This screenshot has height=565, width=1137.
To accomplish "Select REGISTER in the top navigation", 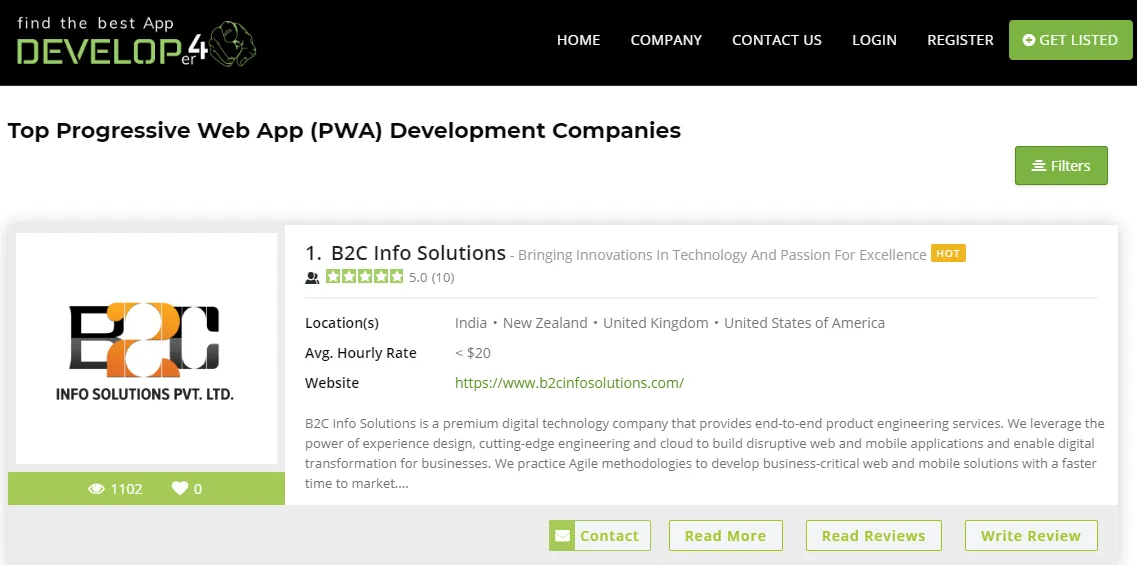I will pyautogui.click(x=960, y=40).
